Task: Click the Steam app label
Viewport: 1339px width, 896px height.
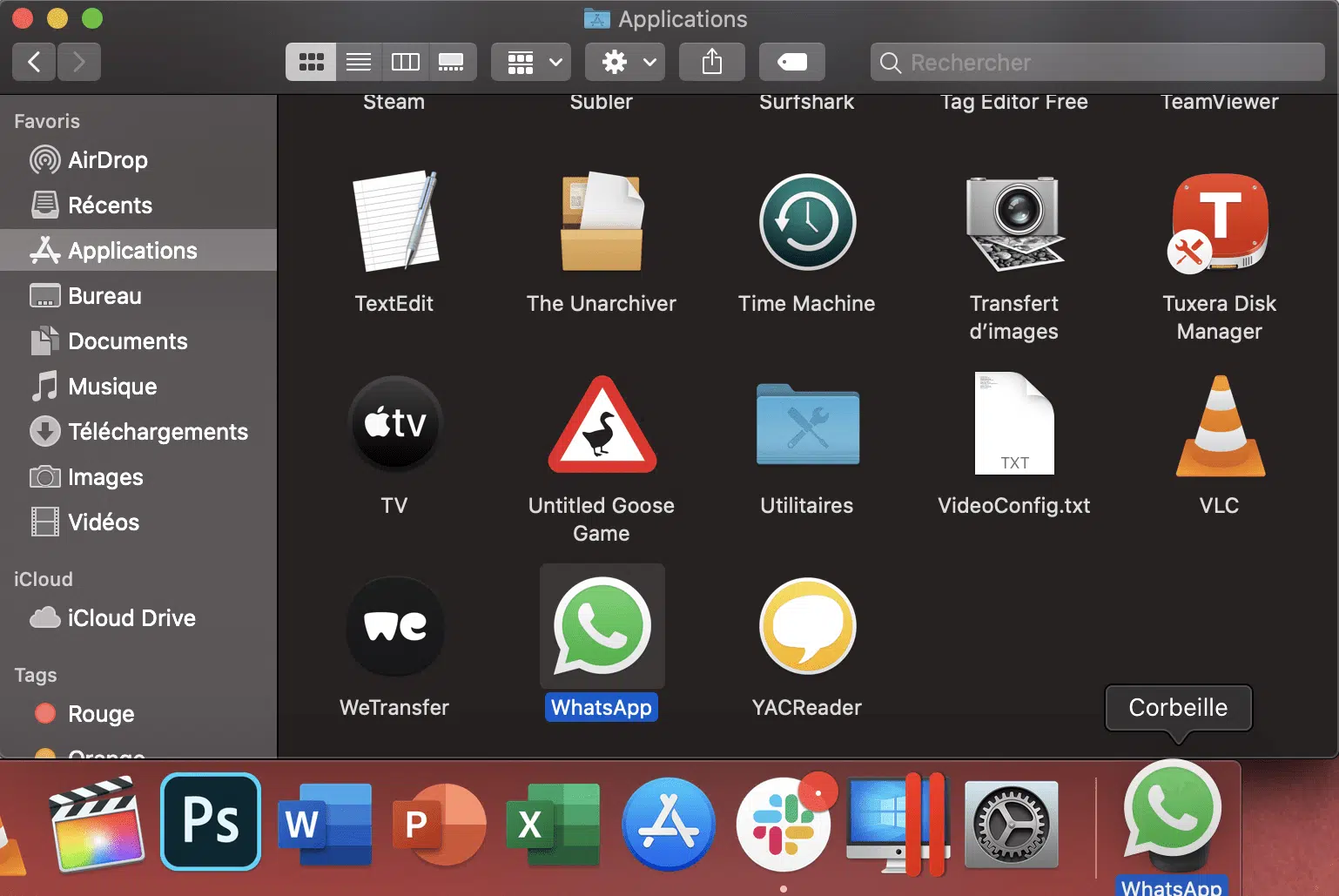Action: [394, 102]
